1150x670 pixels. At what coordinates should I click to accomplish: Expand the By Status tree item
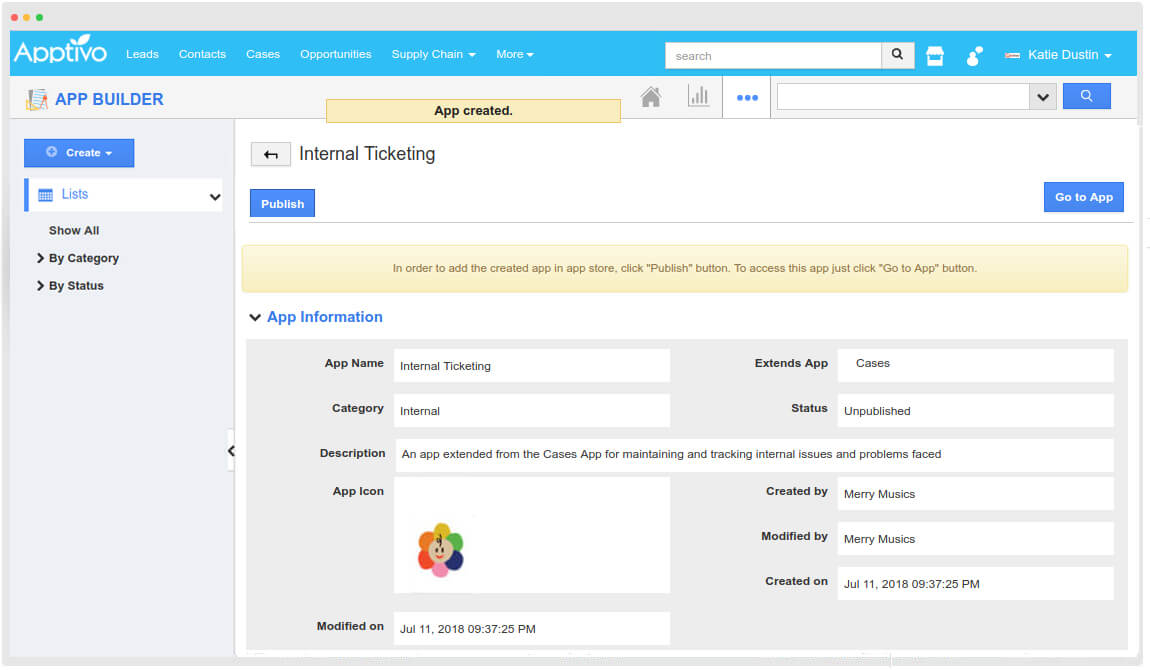click(x=76, y=286)
